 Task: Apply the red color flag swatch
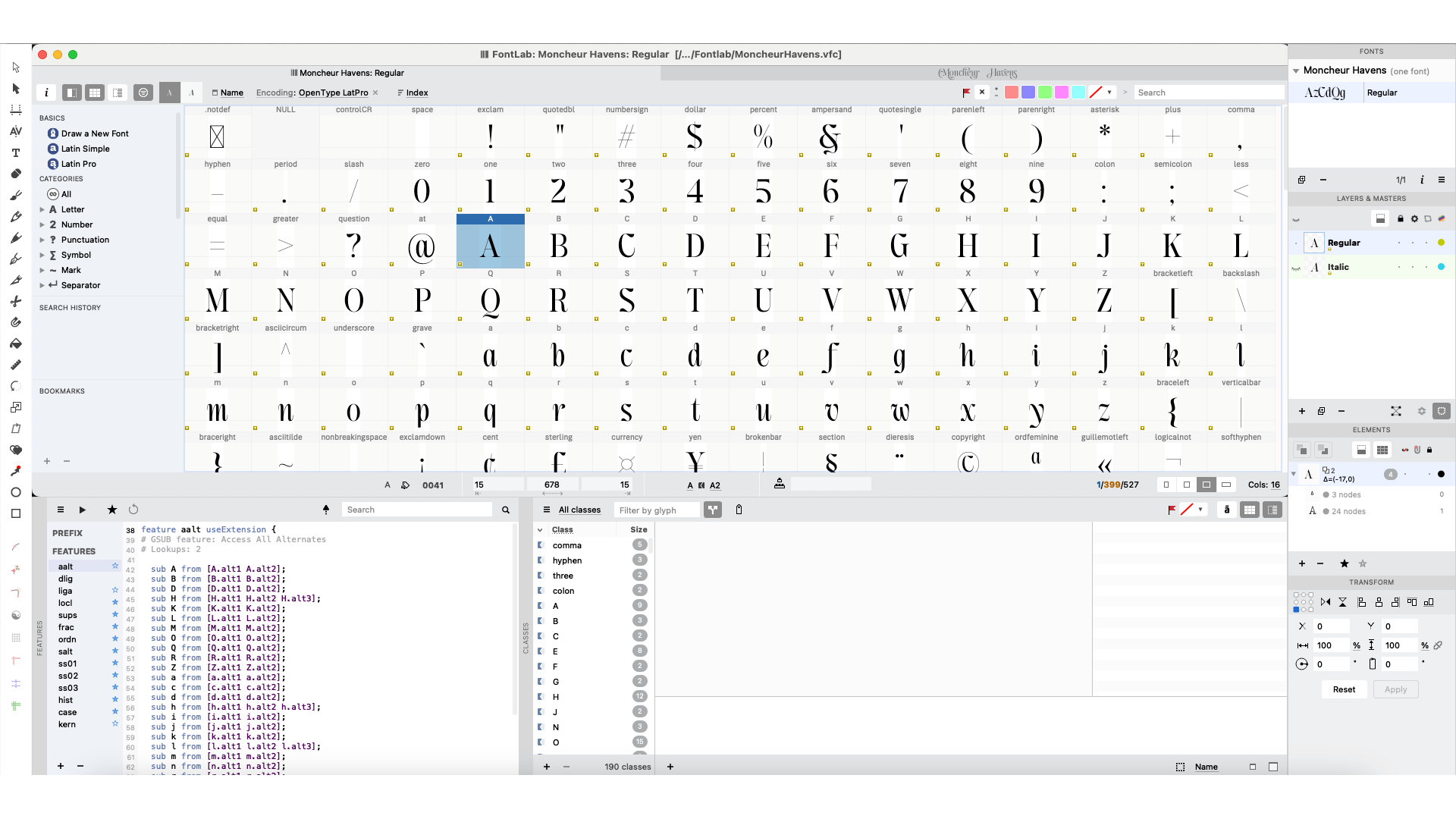pyautogui.click(x=1012, y=93)
